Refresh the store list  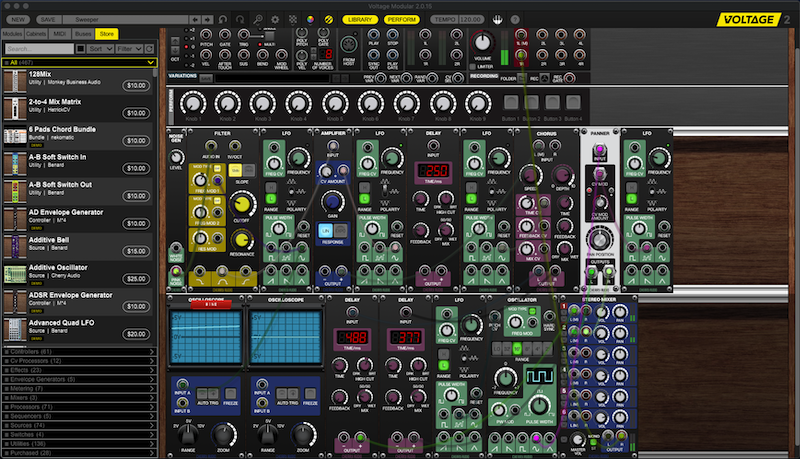click(x=149, y=48)
